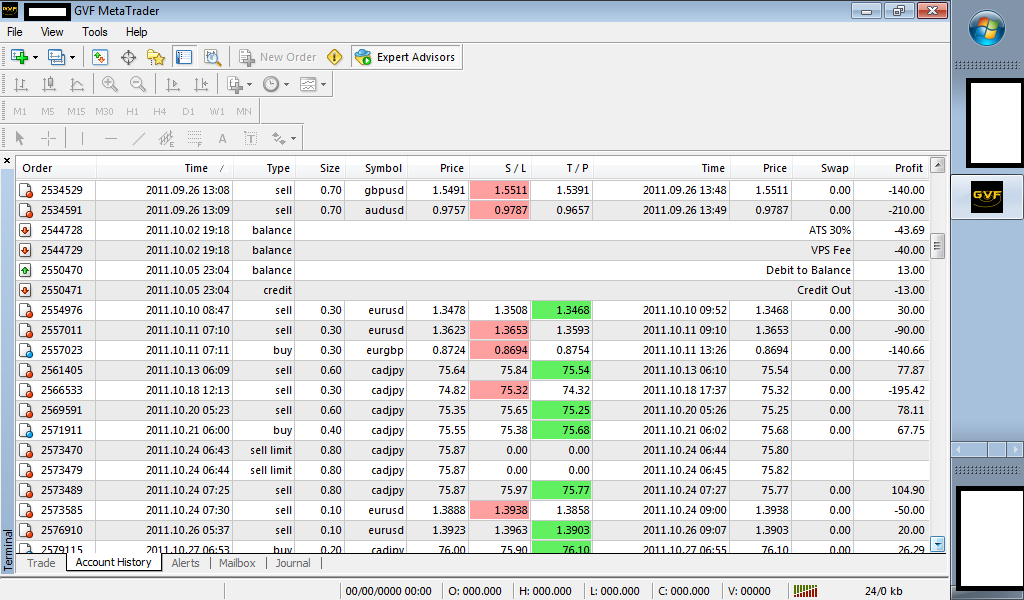Viewport: 1024px width, 600px height.
Task: Open the Indicators list icon
Action: pos(234,84)
